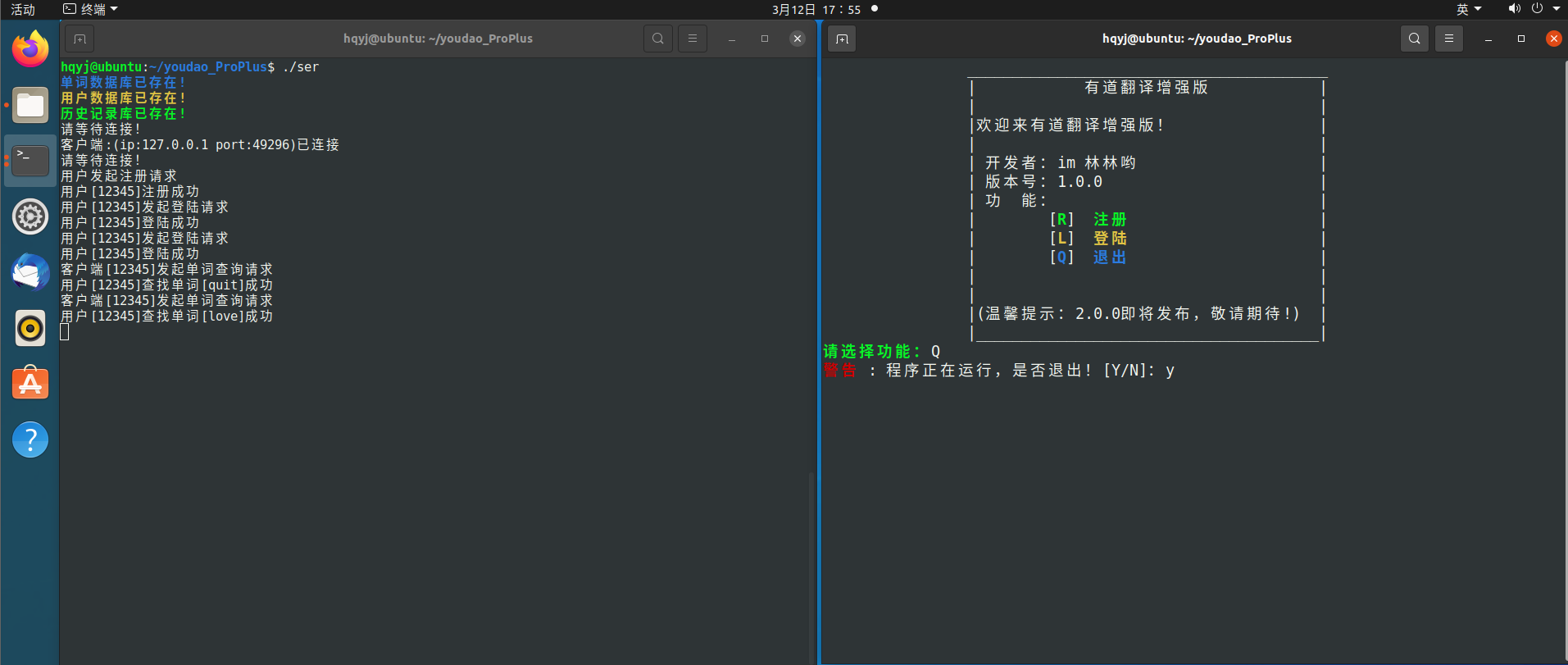Select the Terminal icon in dock
The width and height of the screenshot is (1568, 665).
30,161
